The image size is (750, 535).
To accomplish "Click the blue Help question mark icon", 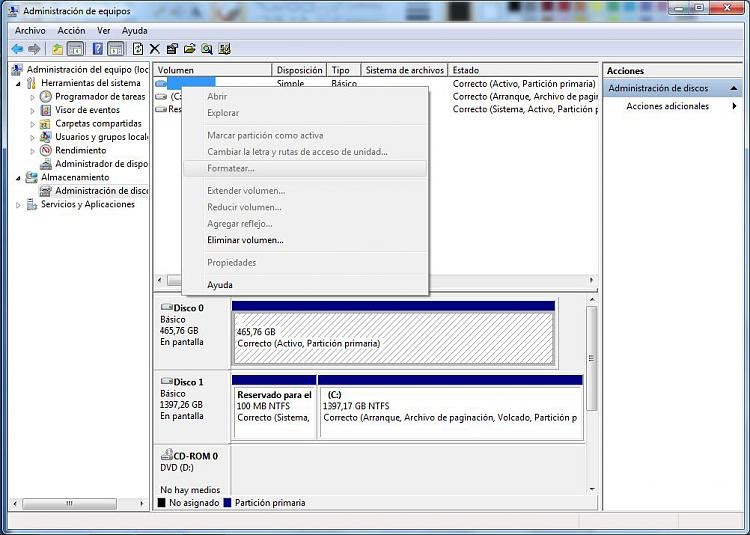I will pyautogui.click(x=98, y=49).
